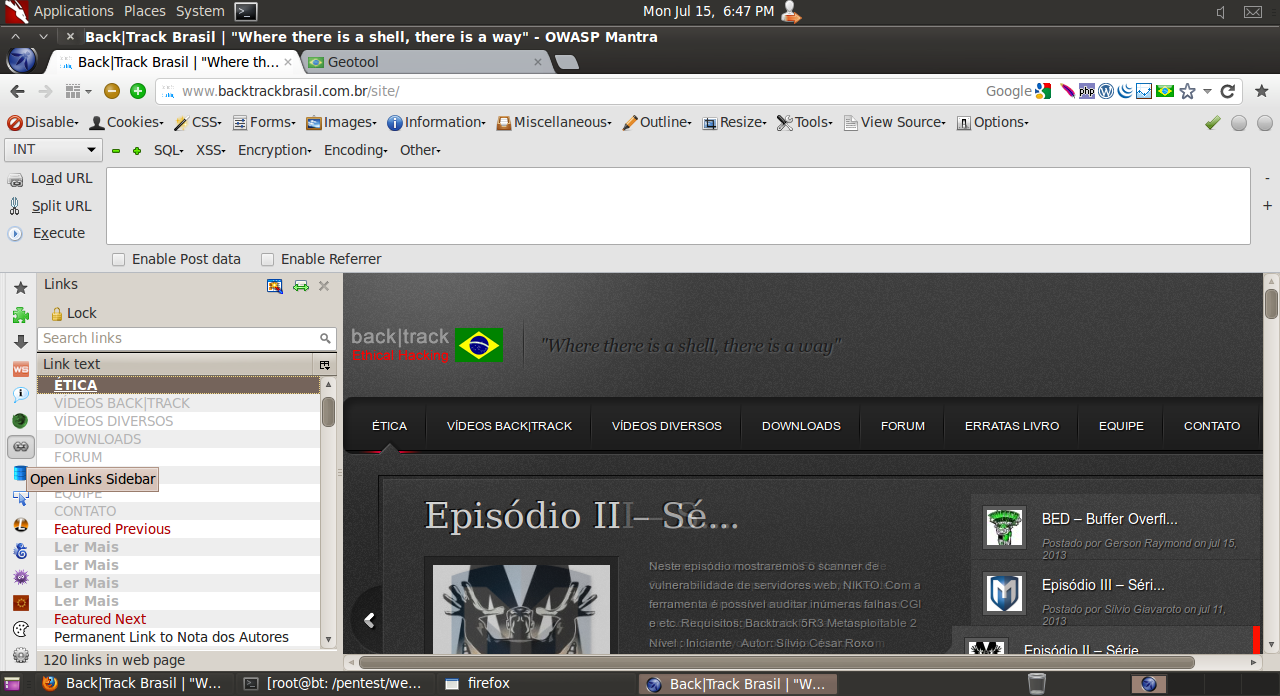1280x696 pixels.
Task: Click the orange WS sidebar icon
Action: tap(20, 369)
